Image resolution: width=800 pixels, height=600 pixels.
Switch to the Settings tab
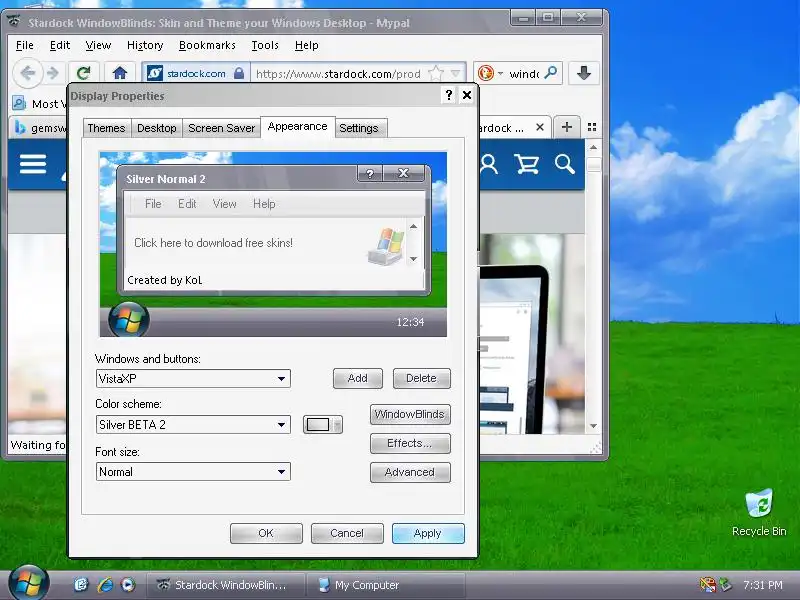pos(359,128)
